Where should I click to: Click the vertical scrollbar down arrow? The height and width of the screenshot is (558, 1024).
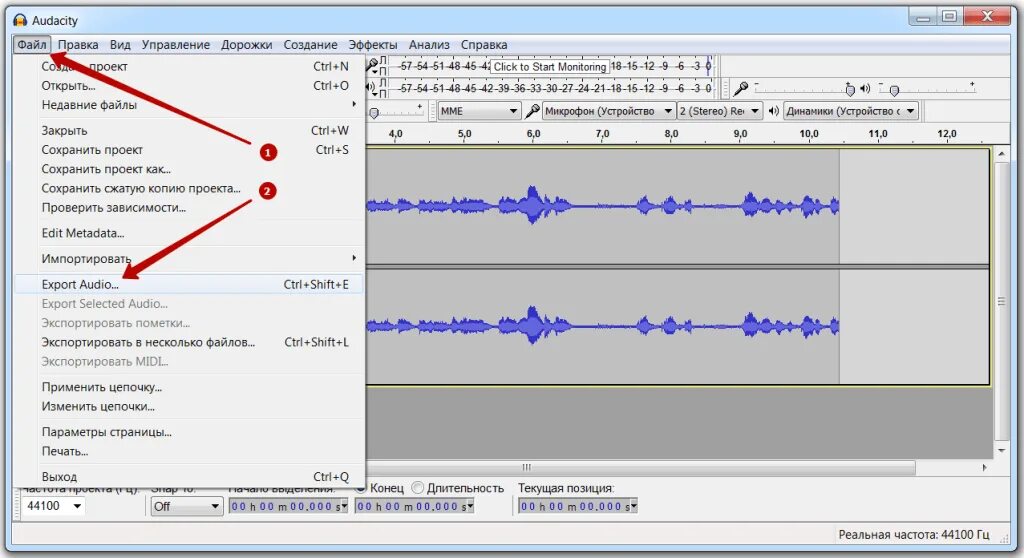click(1001, 451)
